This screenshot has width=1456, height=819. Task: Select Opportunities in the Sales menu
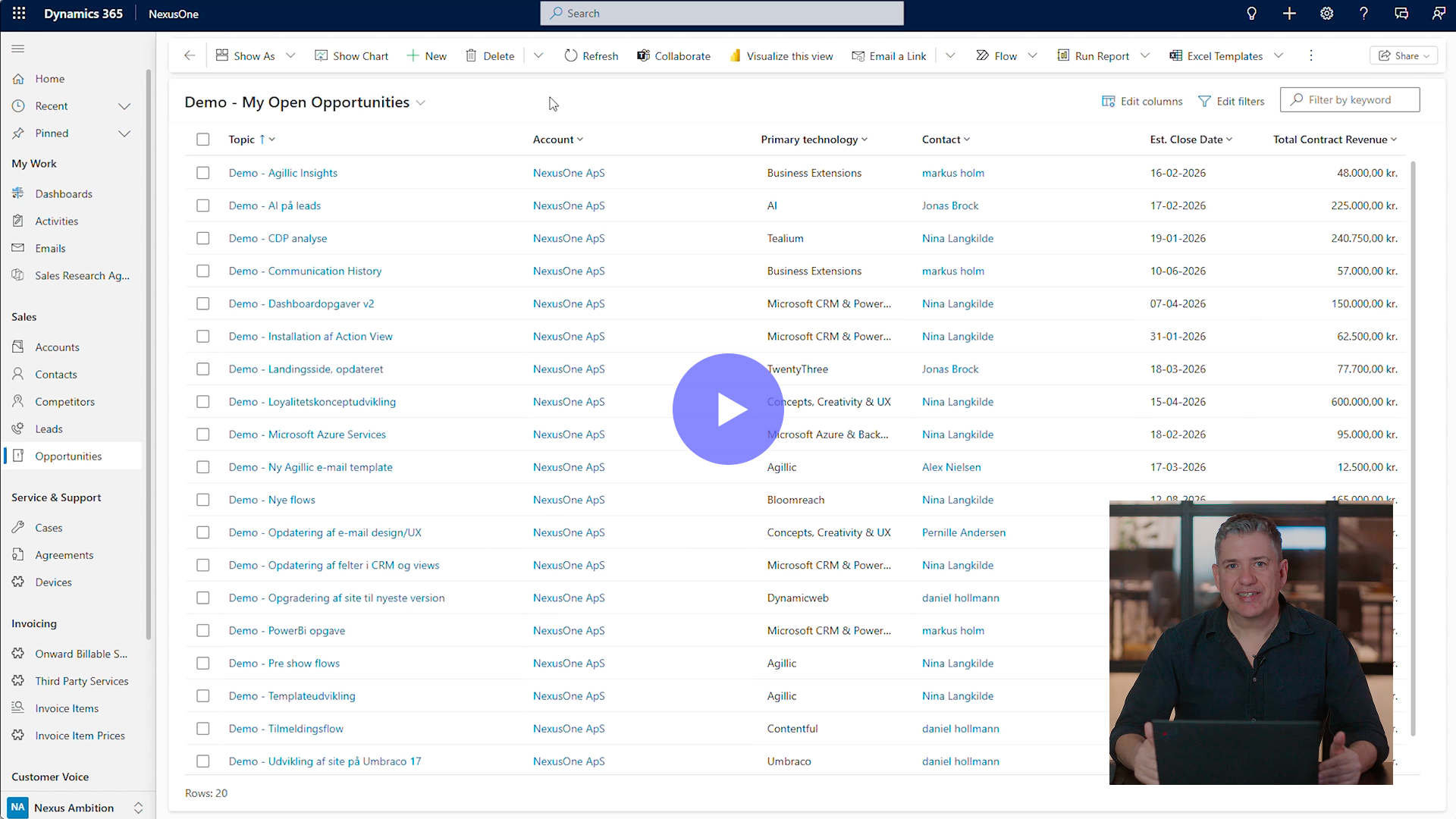click(x=68, y=456)
